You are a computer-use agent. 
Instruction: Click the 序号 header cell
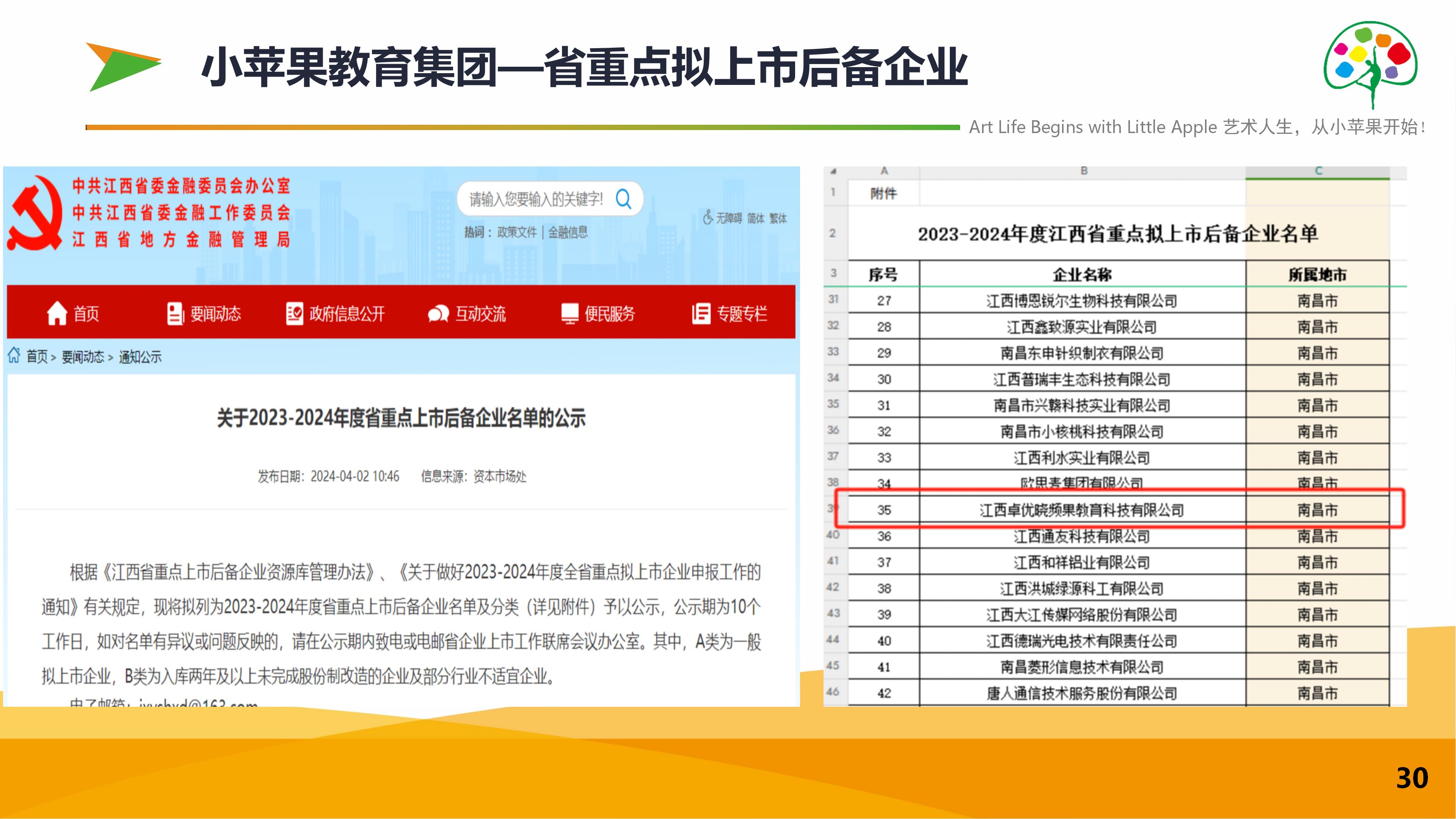(x=883, y=275)
